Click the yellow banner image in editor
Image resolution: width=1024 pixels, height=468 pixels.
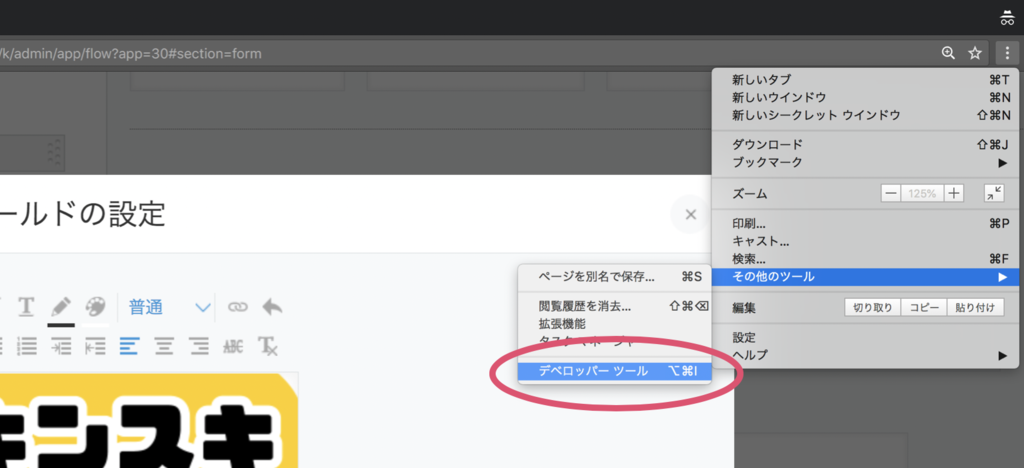(149, 420)
